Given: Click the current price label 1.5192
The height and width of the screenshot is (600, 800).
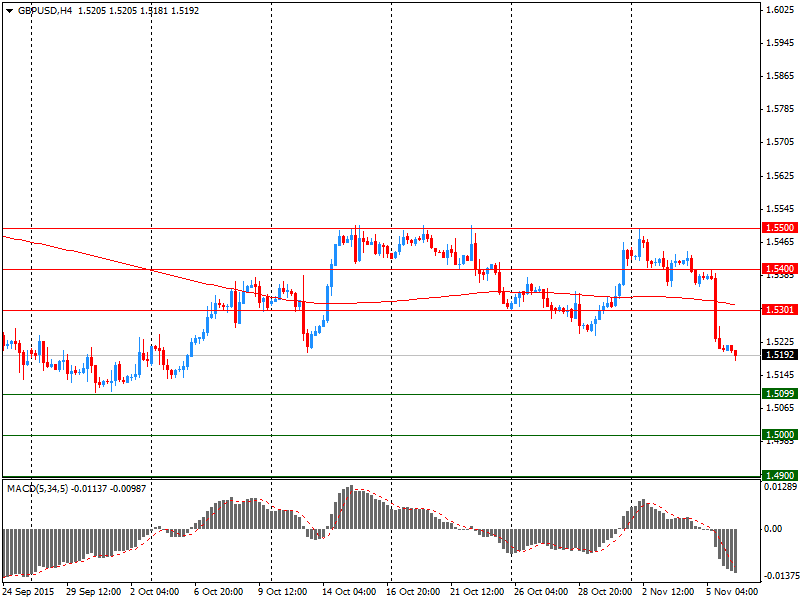Looking at the screenshot, I should coord(780,354).
